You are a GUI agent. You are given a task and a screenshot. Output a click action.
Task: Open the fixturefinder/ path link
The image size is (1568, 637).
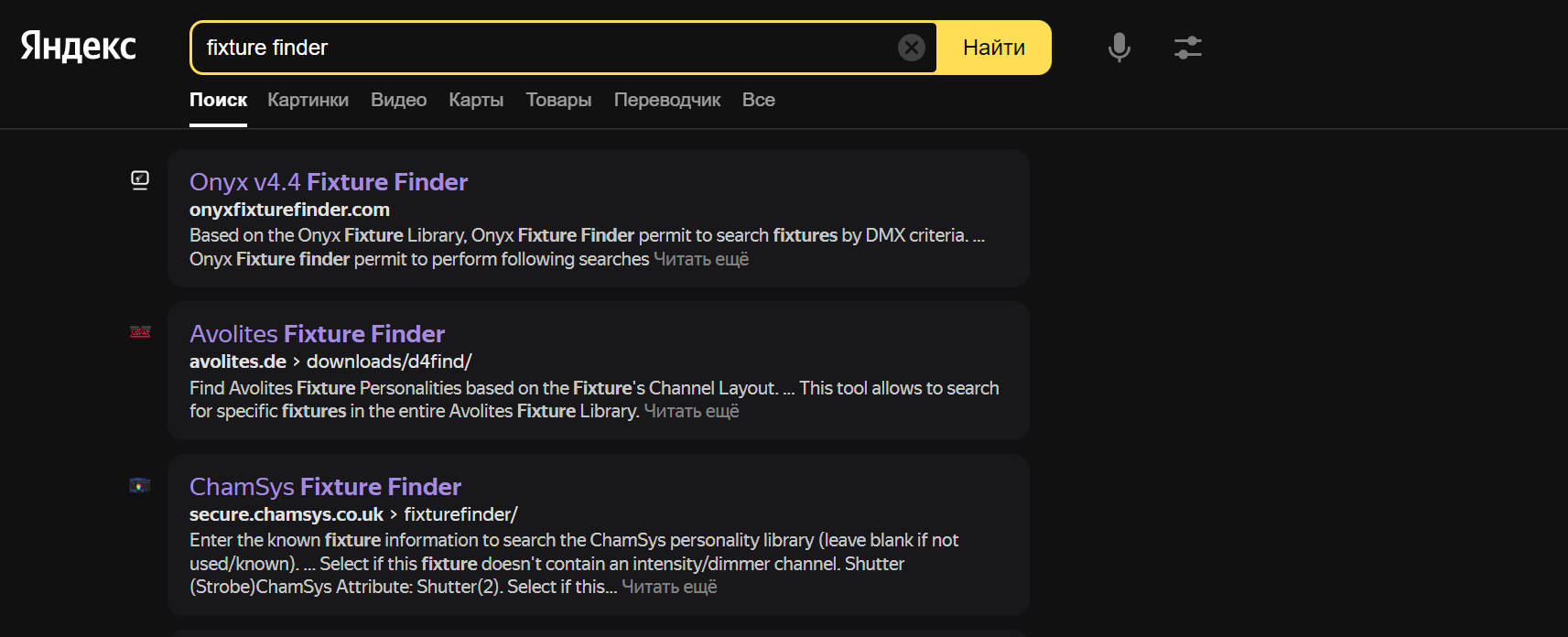click(x=461, y=514)
